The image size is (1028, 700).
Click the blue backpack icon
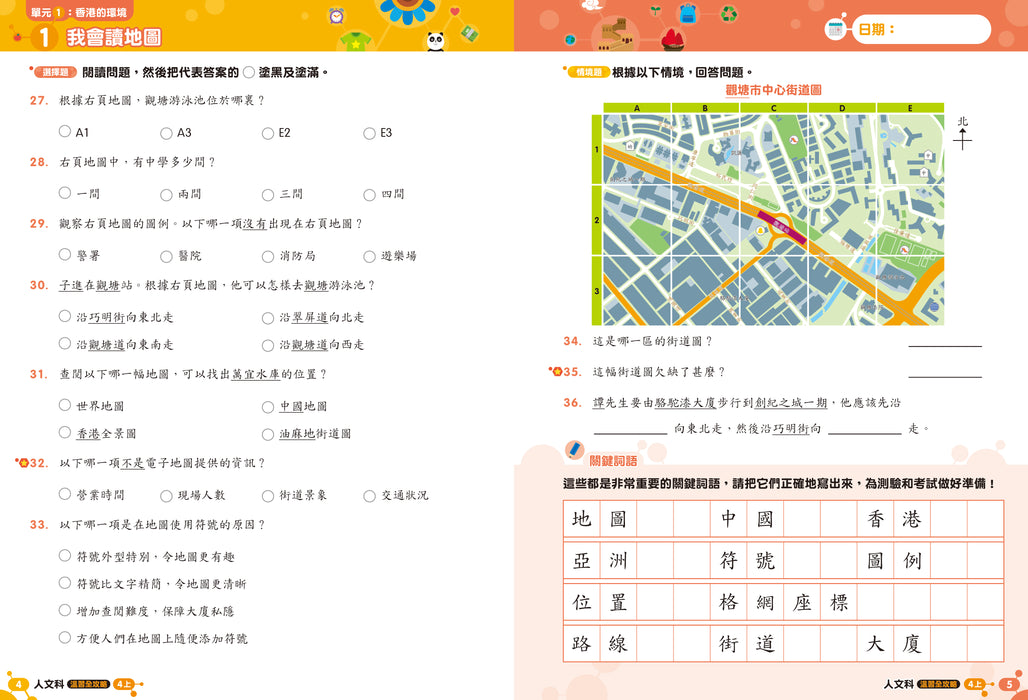[687, 13]
